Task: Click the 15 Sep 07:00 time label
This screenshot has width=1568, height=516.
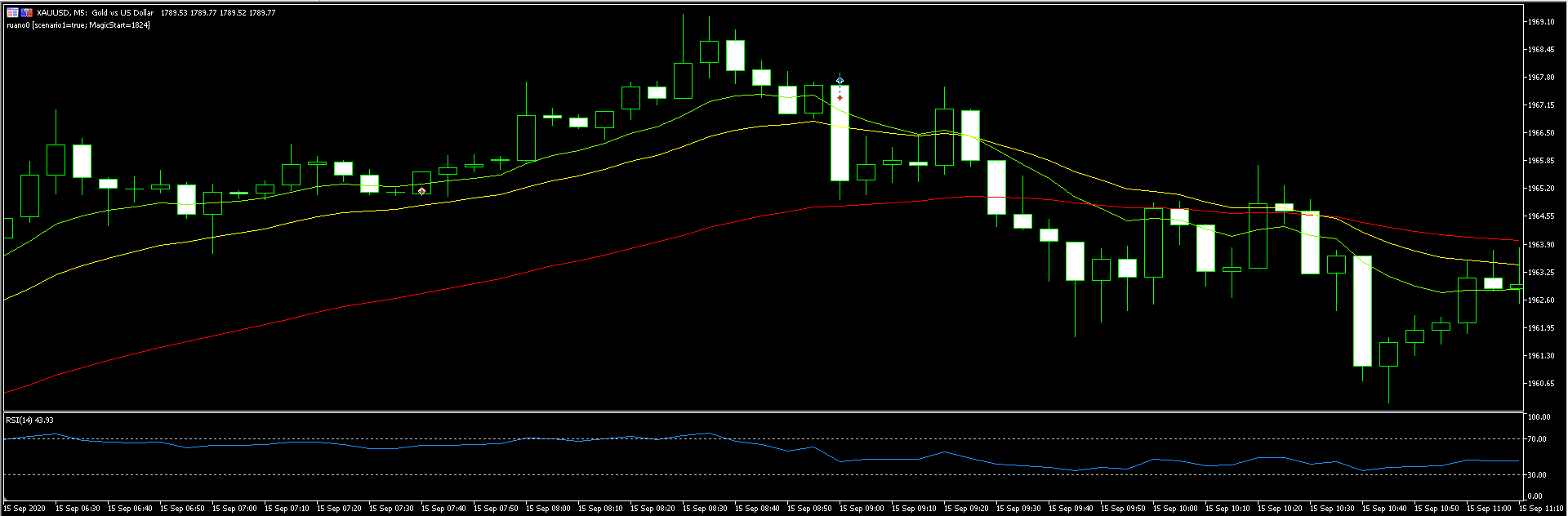Action: (x=235, y=509)
